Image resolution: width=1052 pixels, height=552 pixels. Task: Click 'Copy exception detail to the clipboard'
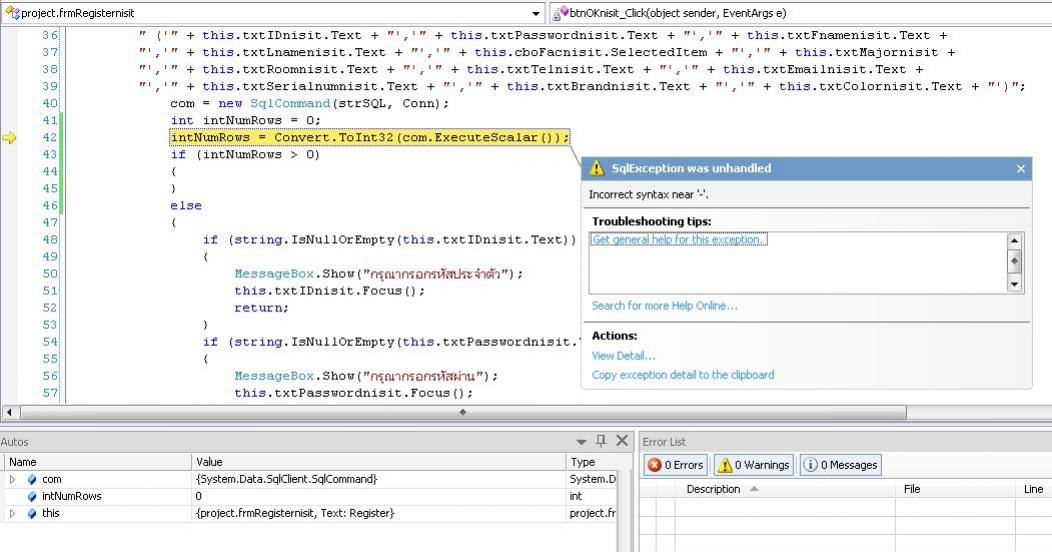pos(682,375)
